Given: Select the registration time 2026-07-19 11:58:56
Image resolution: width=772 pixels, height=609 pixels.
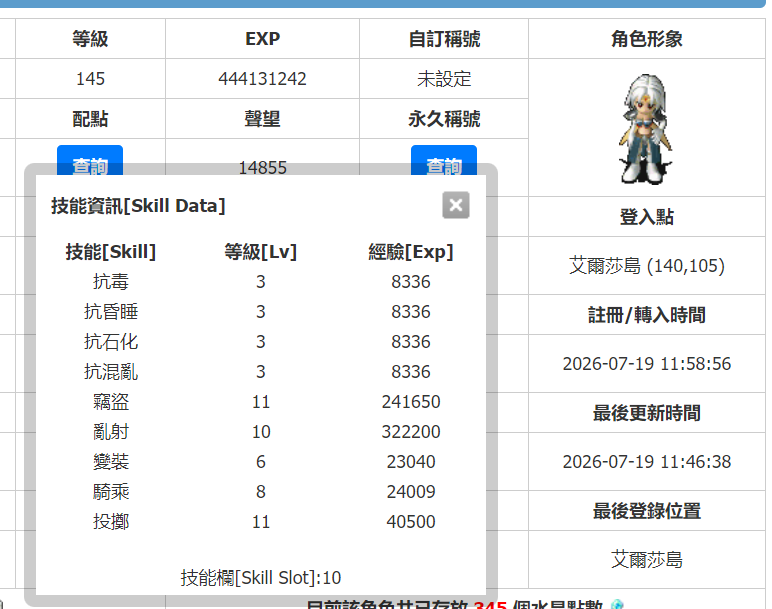Looking at the screenshot, I should (x=646, y=364).
